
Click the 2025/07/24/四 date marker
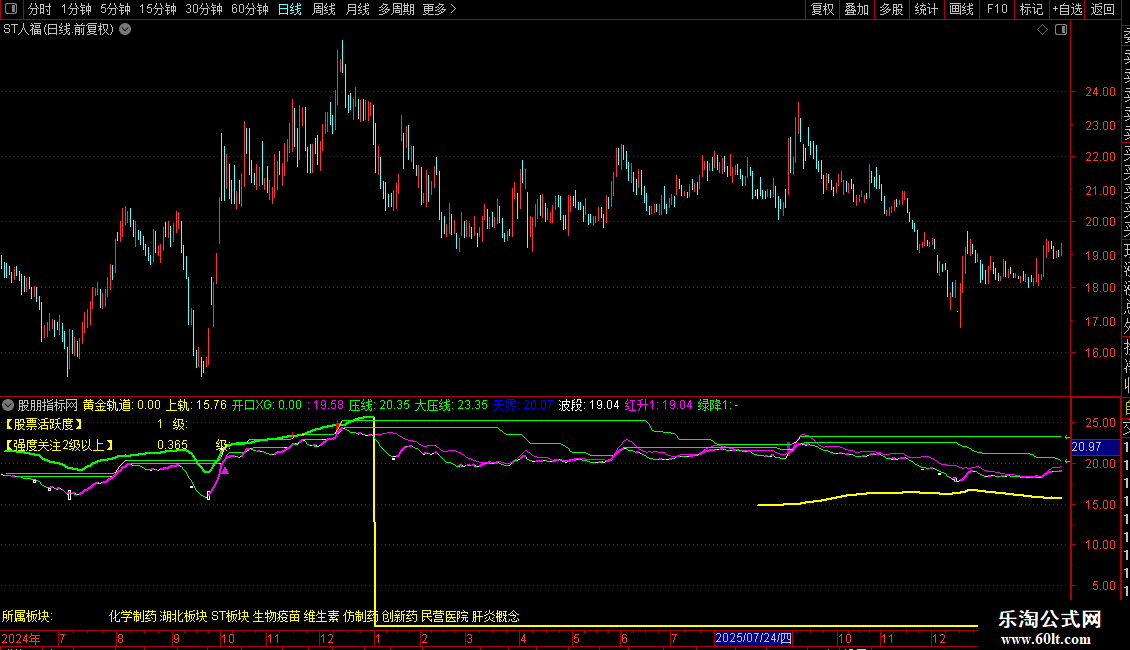tap(754, 638)
